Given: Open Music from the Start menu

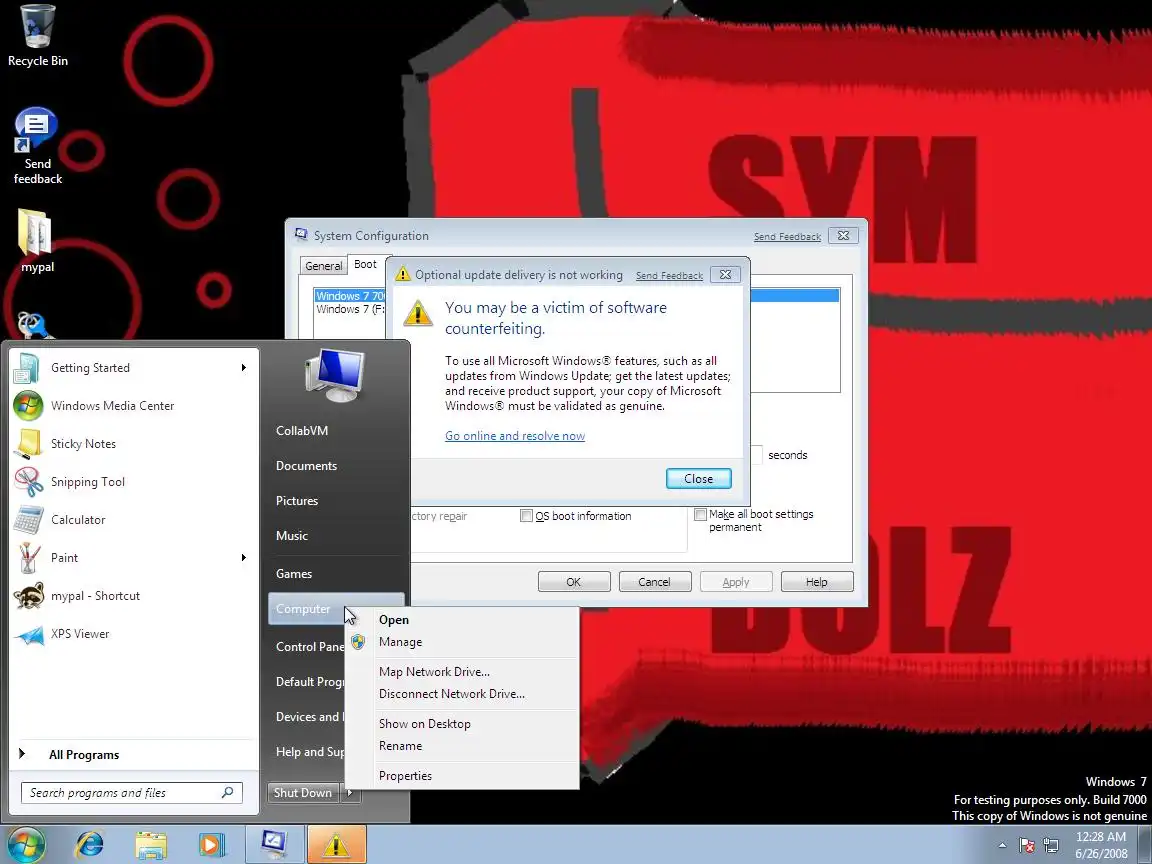Looking at the screenshot, I should 292,536.
